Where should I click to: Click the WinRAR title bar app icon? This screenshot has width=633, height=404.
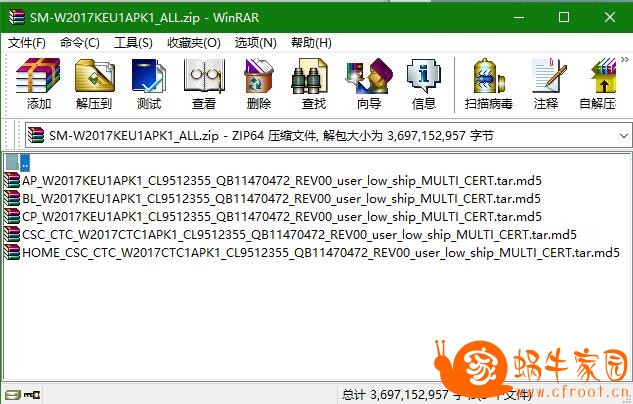coord(17,17)
